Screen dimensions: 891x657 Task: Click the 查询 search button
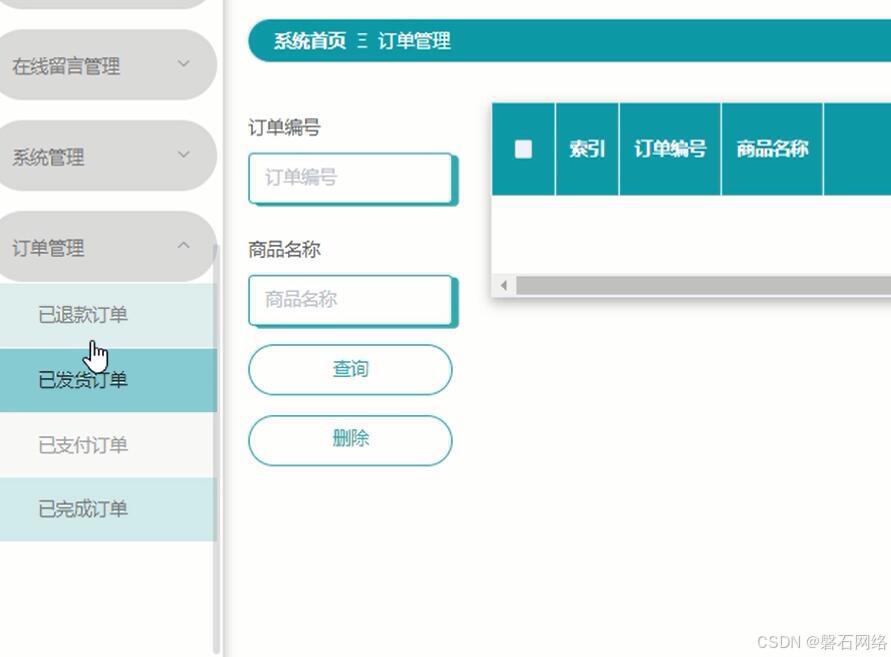click(x=350, y=369)
